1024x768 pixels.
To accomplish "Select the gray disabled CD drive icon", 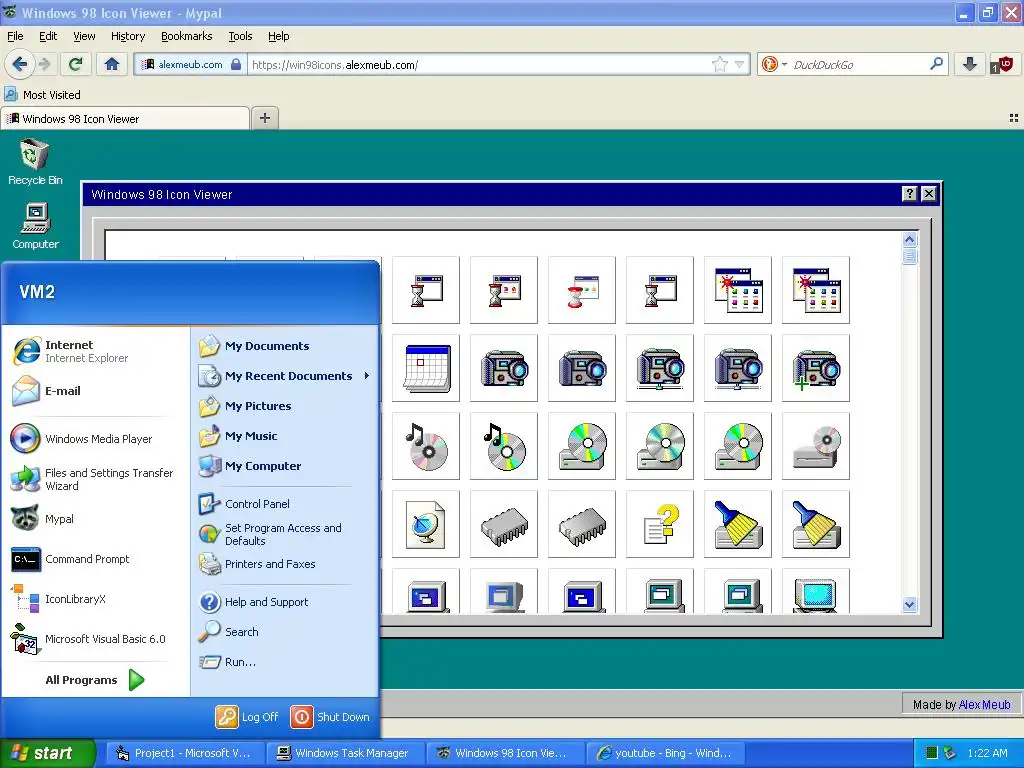I will [816, 446].
